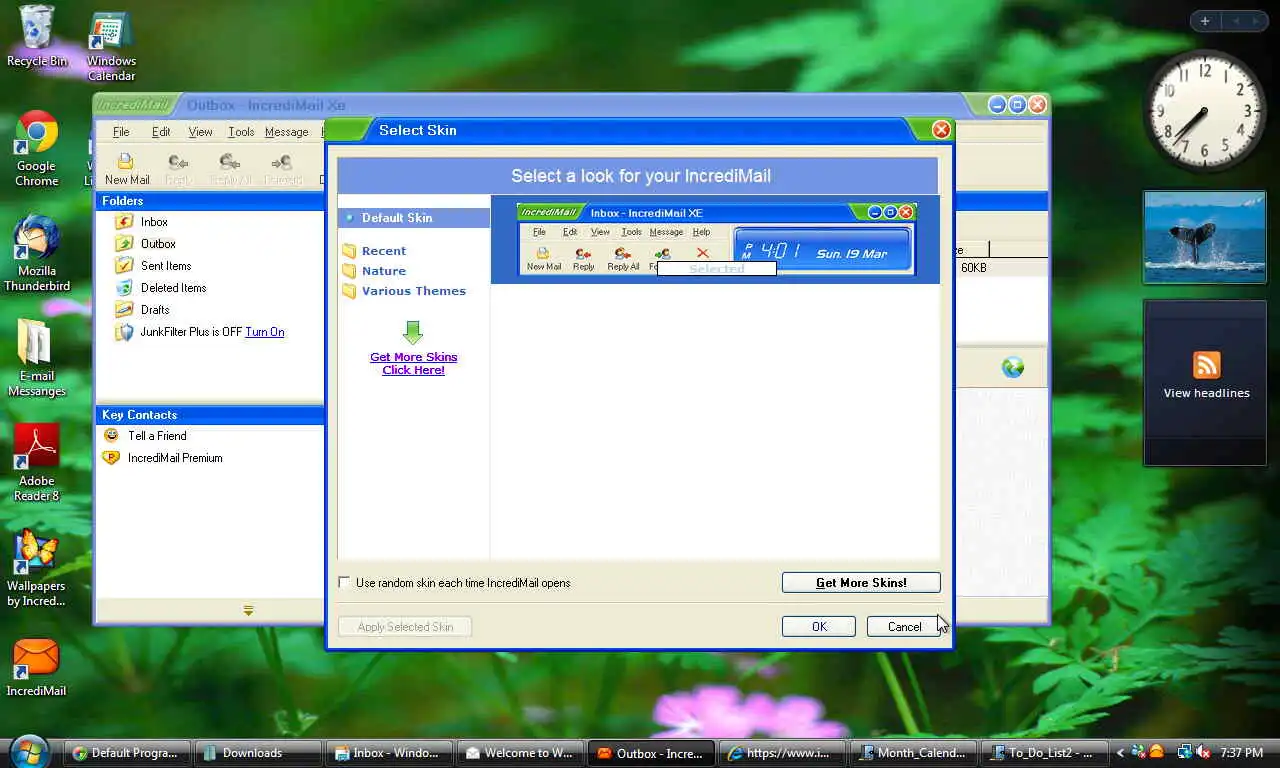Close the Select Skin dialog
The image size is (1280, 768).
941,130
